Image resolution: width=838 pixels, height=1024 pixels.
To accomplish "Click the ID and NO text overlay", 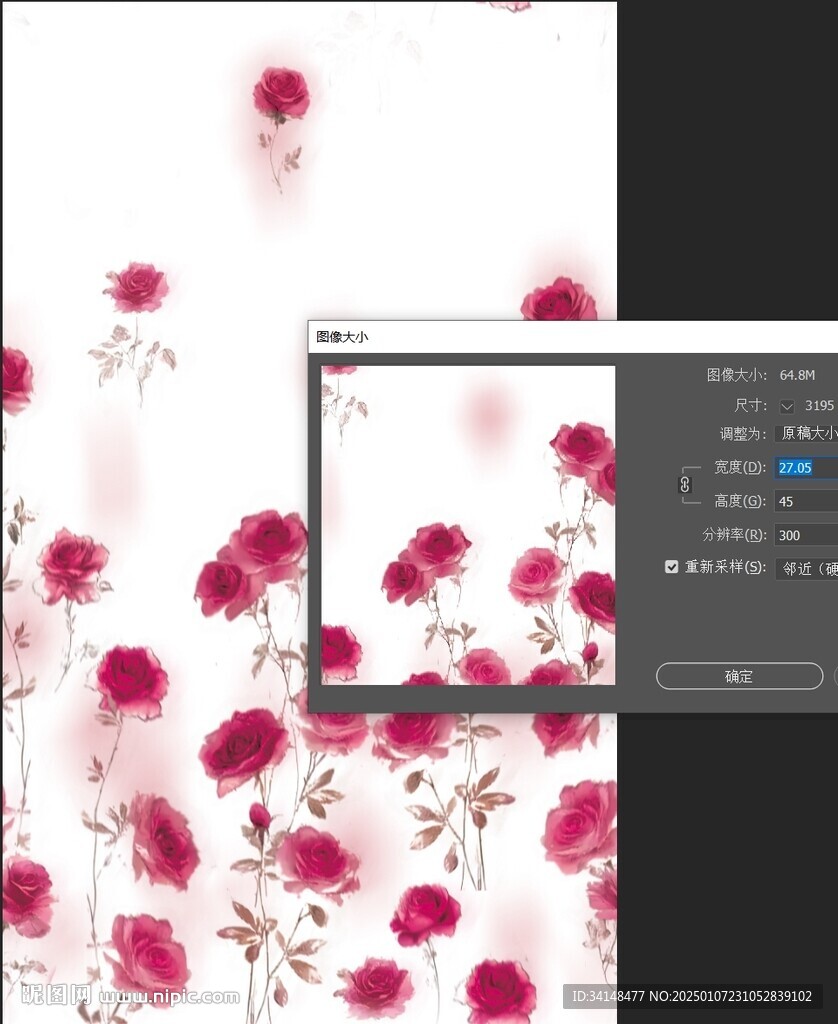I will pos(692,996).
